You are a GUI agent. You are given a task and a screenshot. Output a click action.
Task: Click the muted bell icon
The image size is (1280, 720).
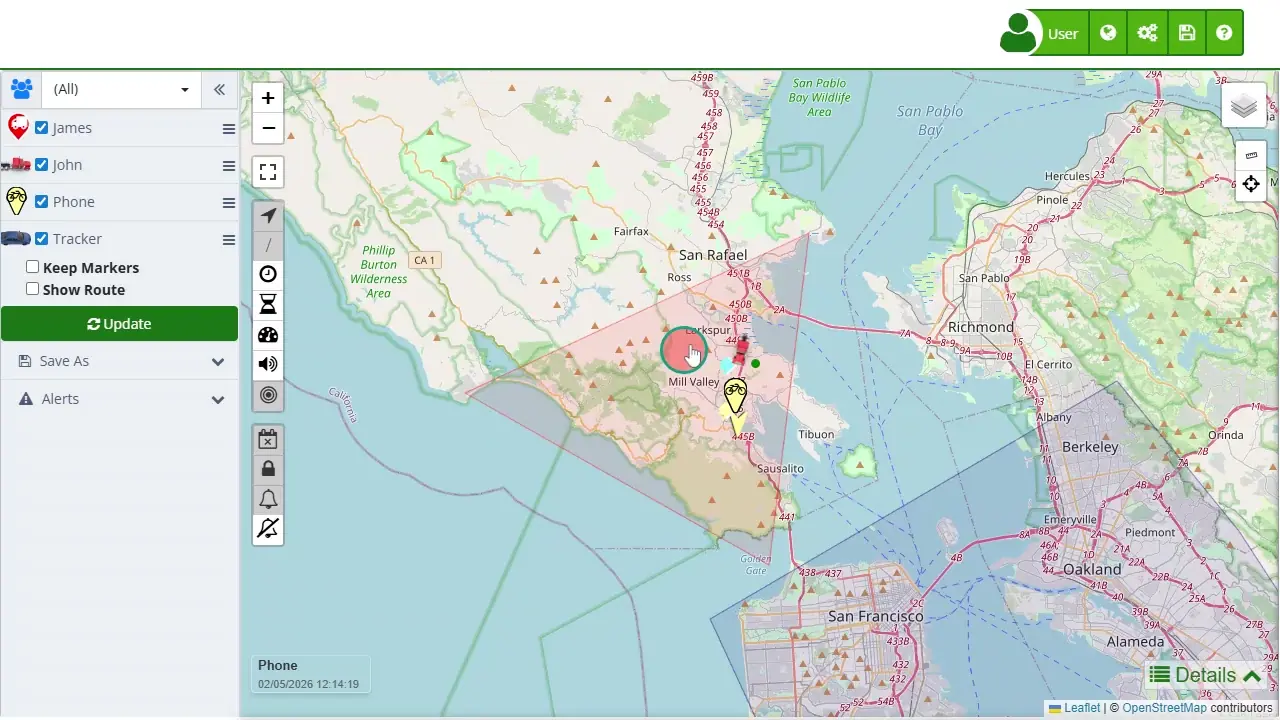(x=268, y=529)
